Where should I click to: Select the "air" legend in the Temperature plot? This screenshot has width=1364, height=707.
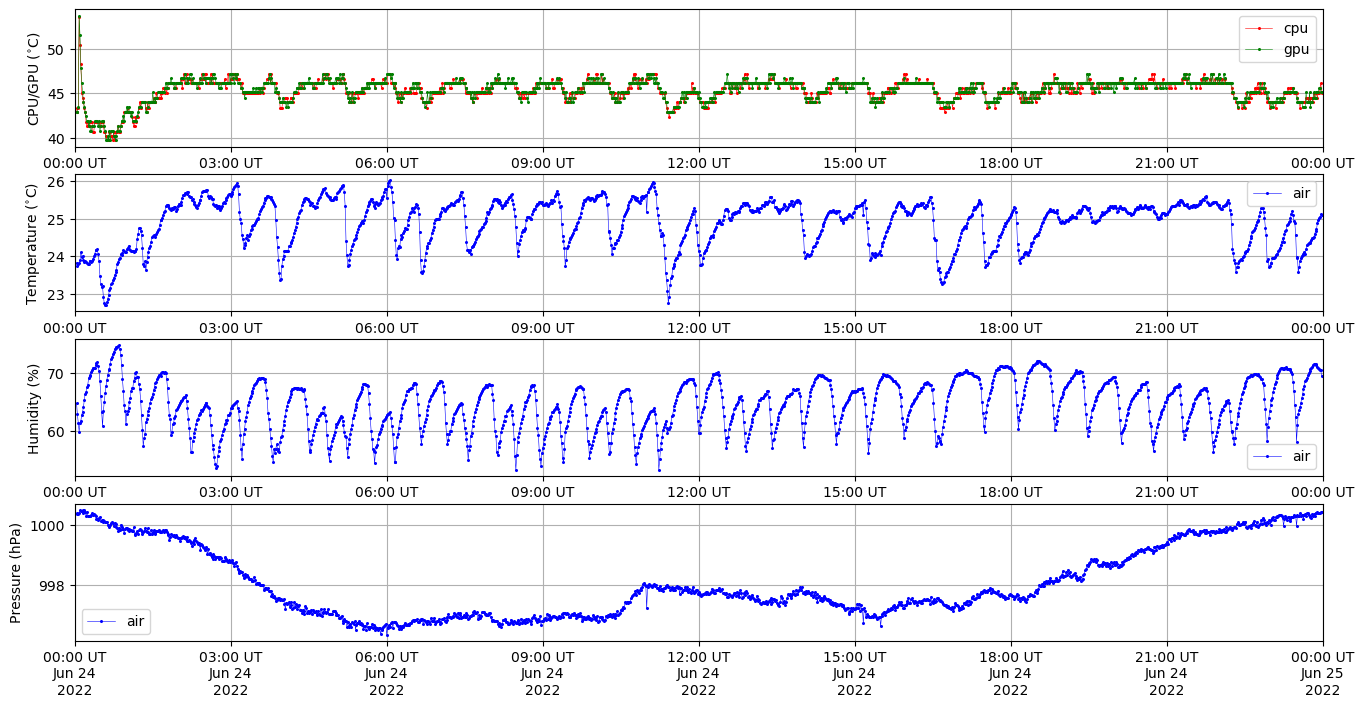pos(1285,193)
